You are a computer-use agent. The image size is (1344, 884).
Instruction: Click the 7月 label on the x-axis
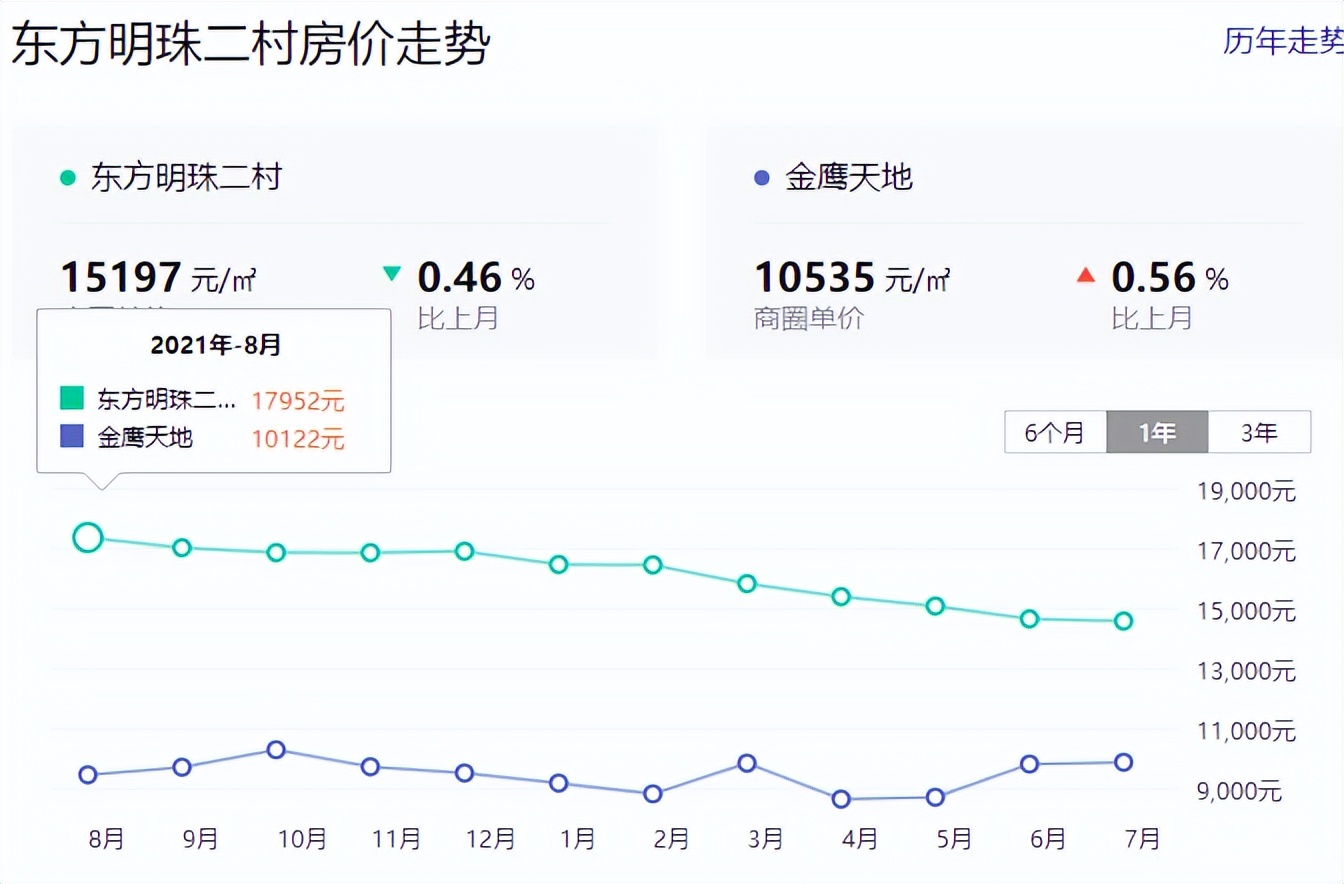pos(1142,840)
